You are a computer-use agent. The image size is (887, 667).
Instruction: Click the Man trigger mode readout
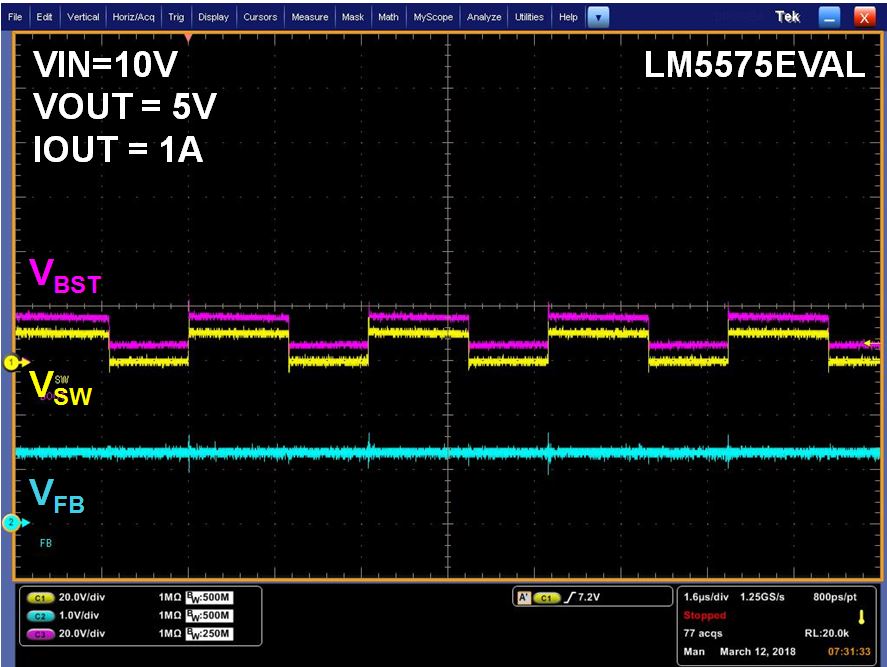pos(694,652)
